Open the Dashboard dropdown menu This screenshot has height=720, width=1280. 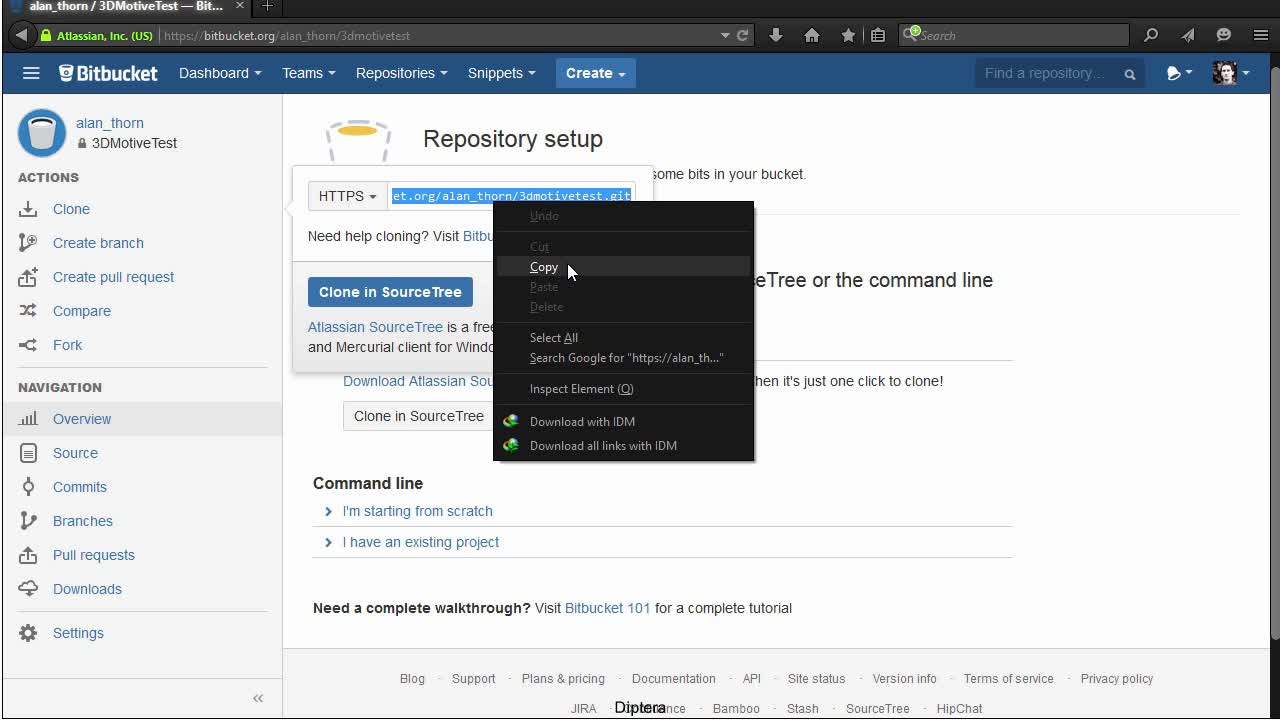(x=220, y=73)
